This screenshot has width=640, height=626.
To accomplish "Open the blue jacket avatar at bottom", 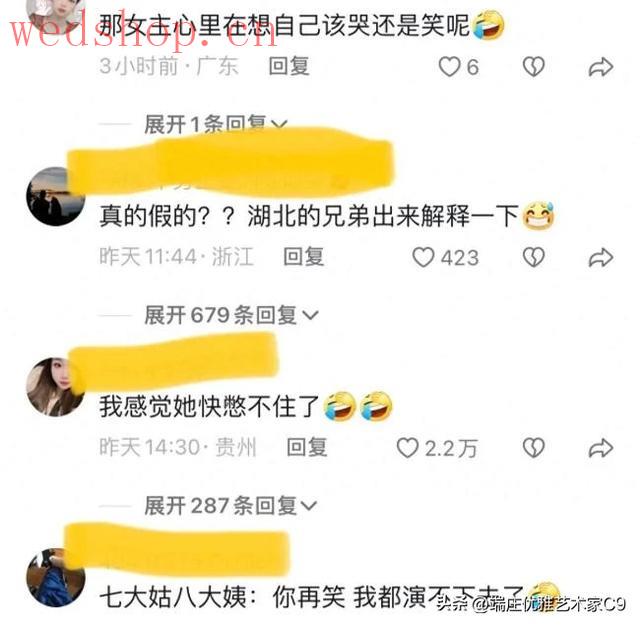I will [x=56, y=577].
